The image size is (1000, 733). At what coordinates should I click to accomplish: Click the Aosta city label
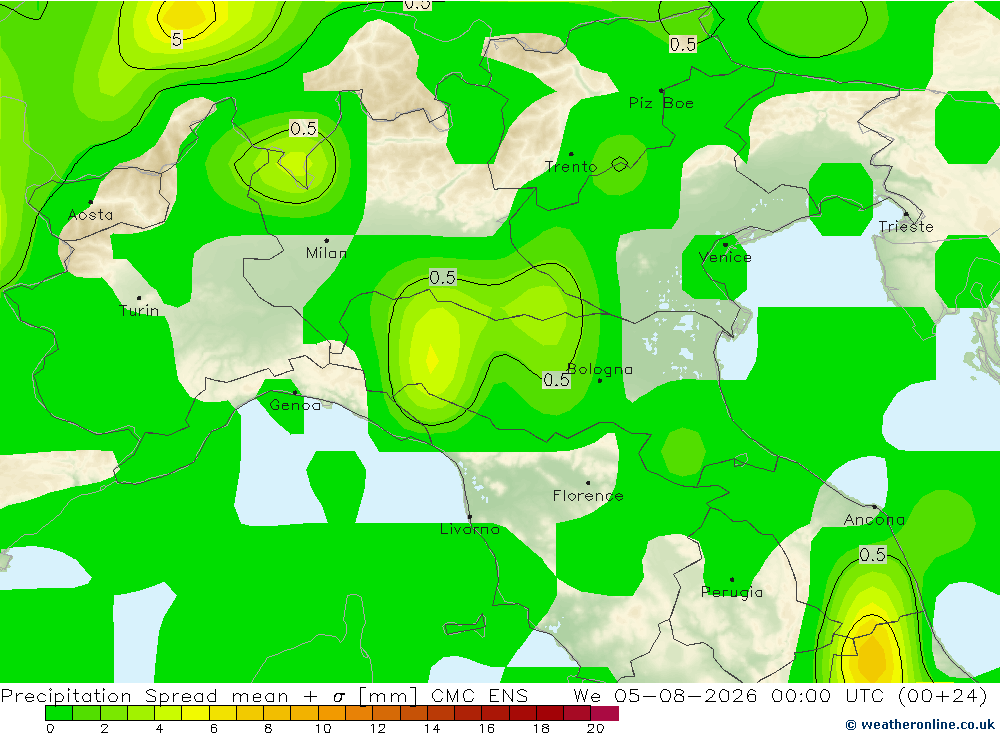pyautogui.click(x=91, y=215)
